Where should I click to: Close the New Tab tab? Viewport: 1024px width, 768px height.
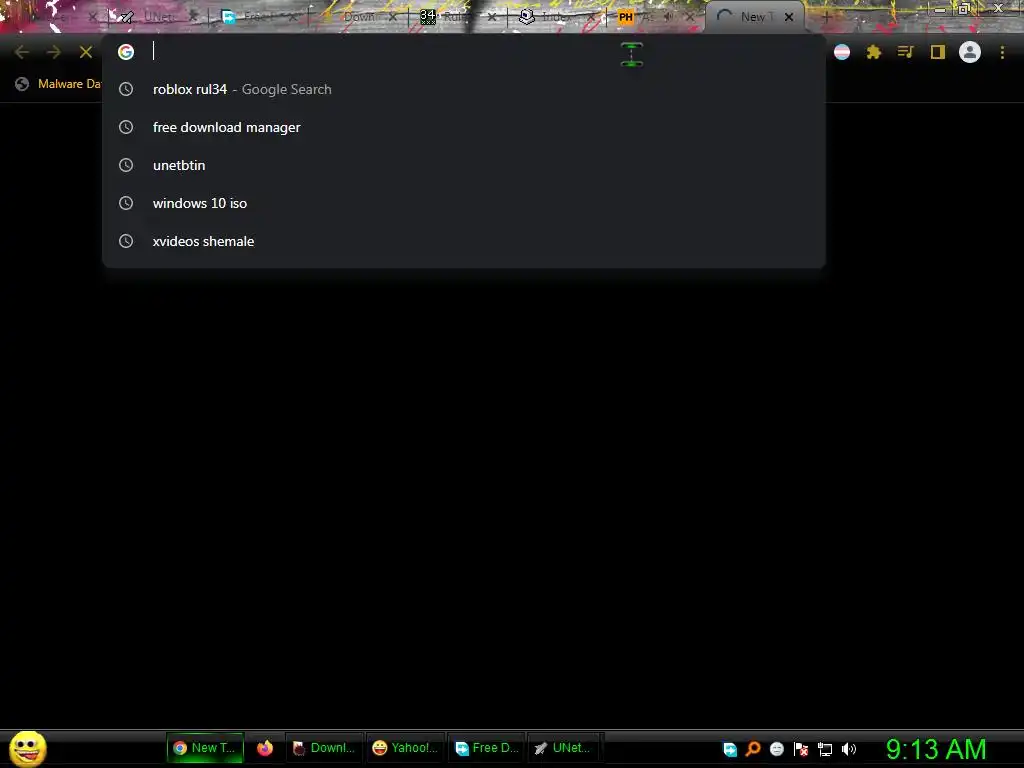(x=789, y=17)
